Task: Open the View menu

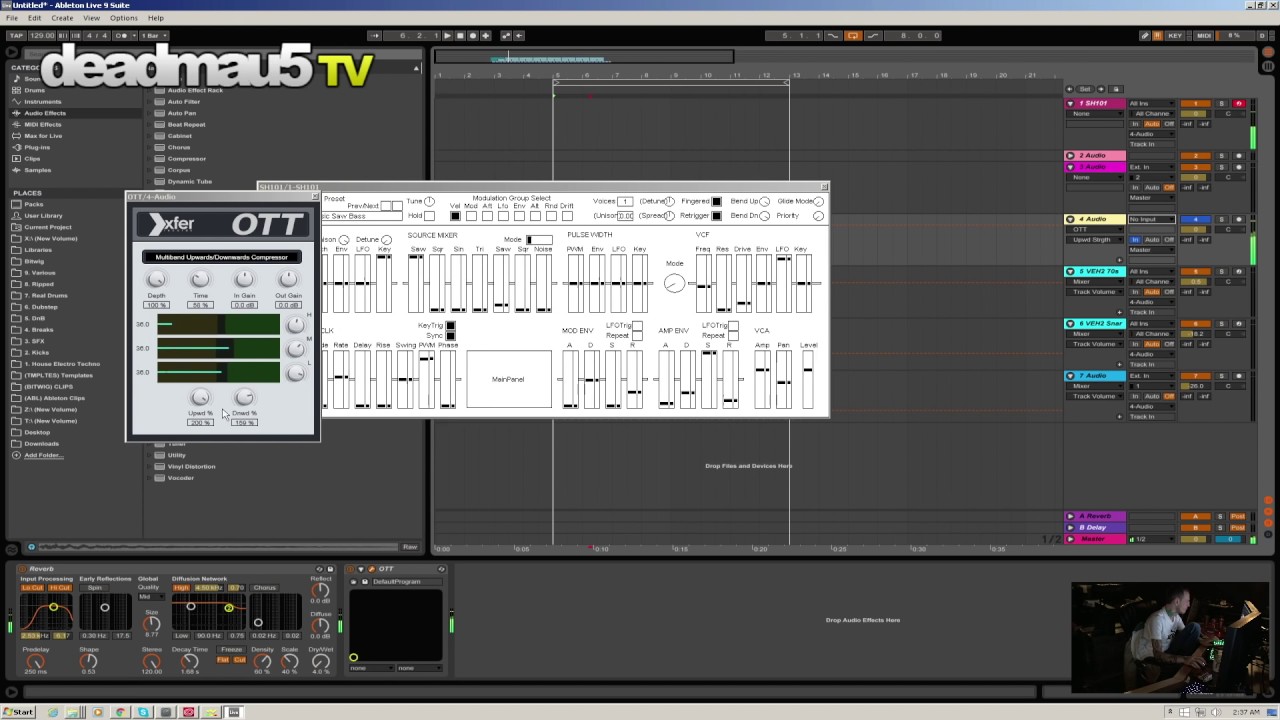Action: [x=91, y=18]
